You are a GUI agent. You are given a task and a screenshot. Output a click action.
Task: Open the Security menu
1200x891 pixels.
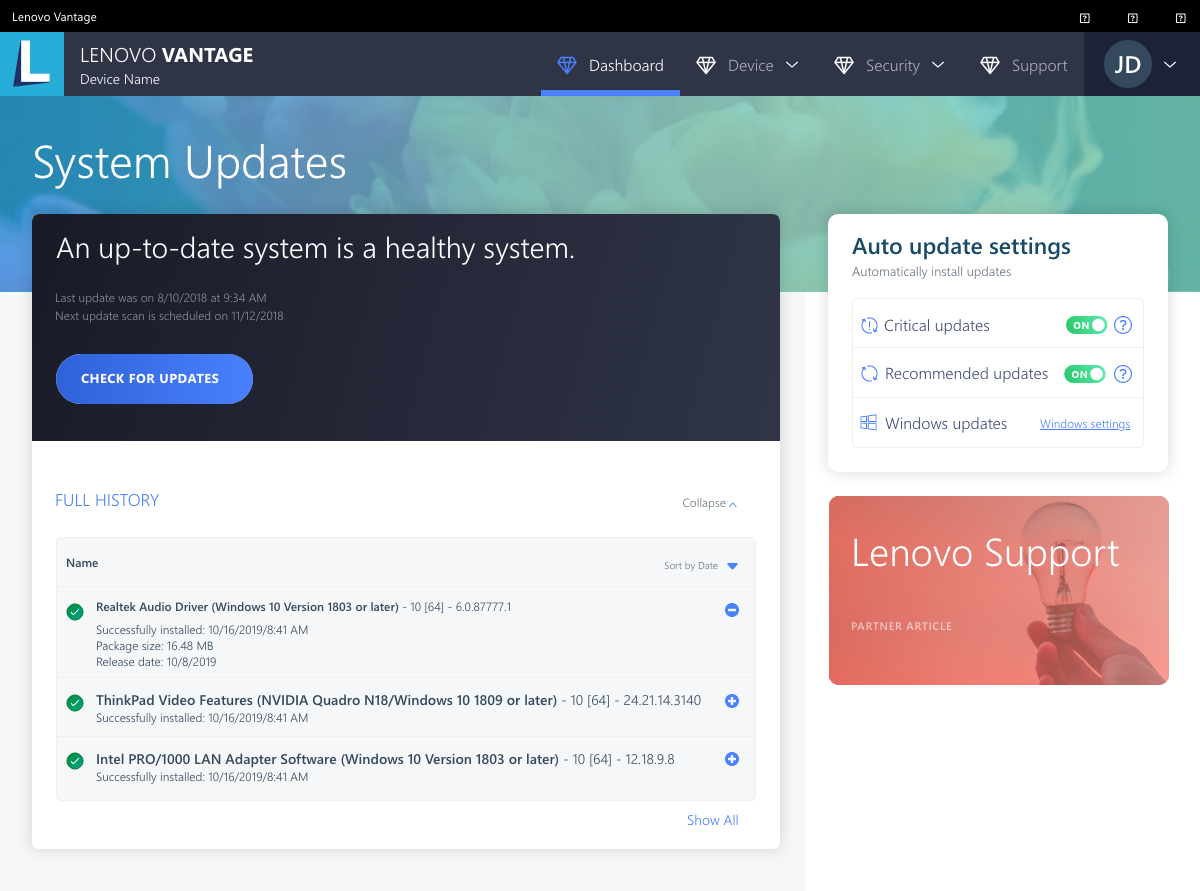coord(890,65)
